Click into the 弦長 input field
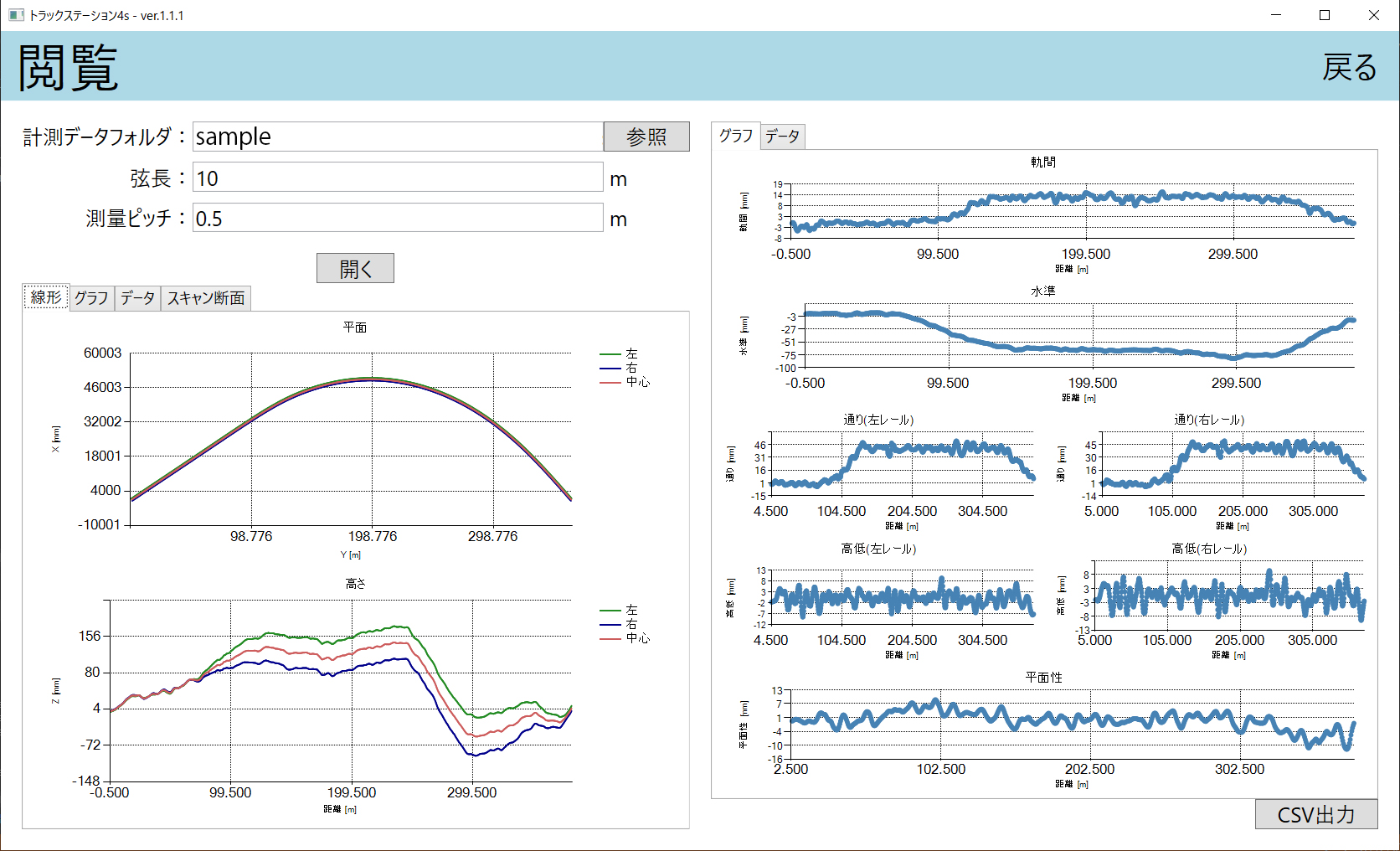1400x851 pixels. click(398, 178)
